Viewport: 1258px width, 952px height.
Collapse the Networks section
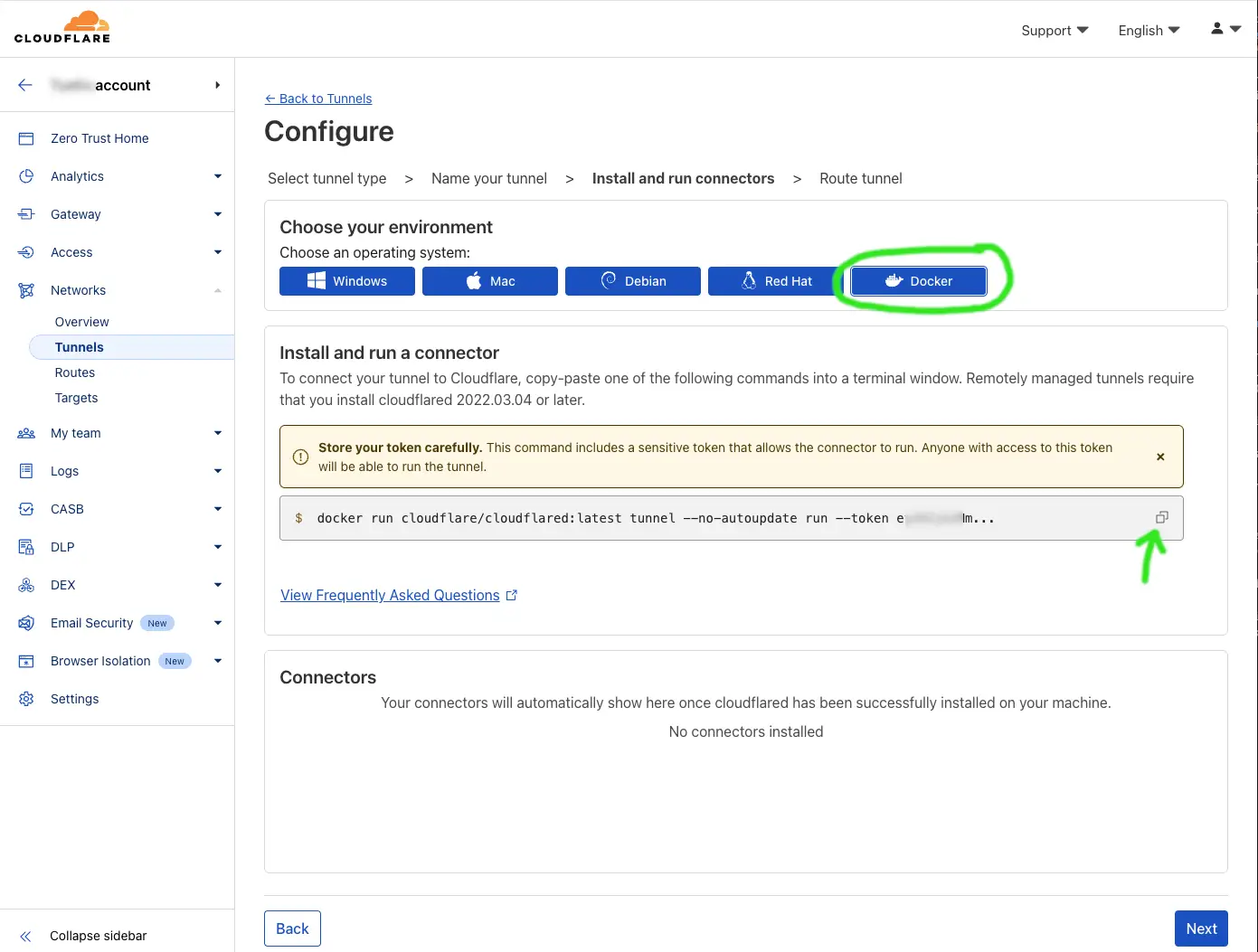pyautogui.click(x=217, y=290)
